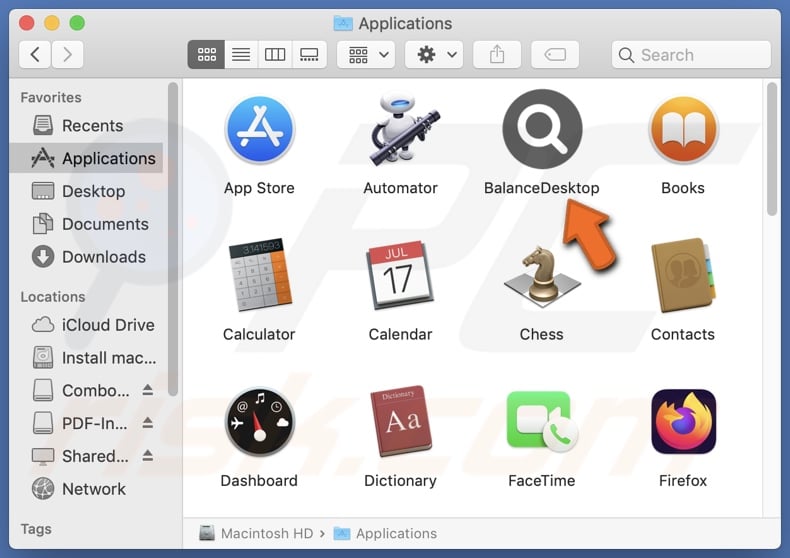
Task: Minimize the Finder window
Action: coord(52,23)
